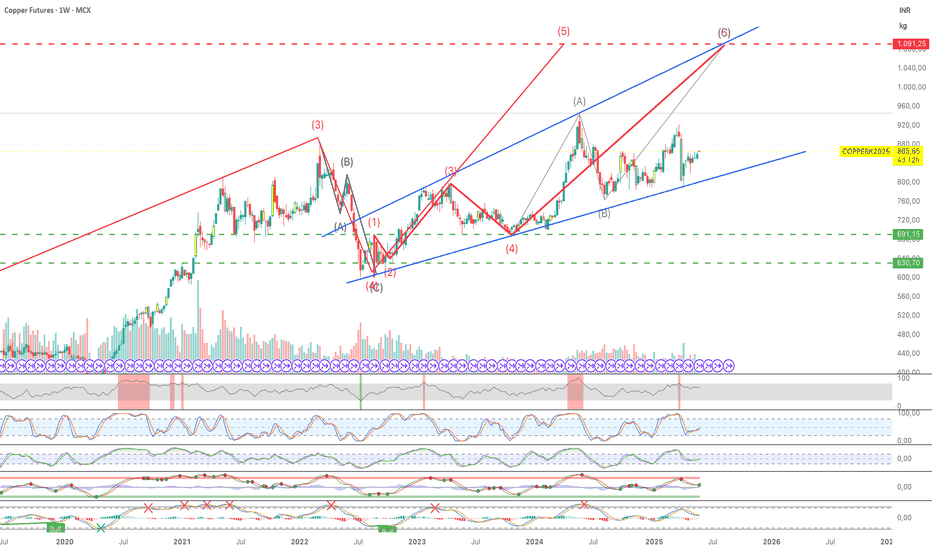
Task: Click the 2023 time axis label
Action: (x=417, y=542)
